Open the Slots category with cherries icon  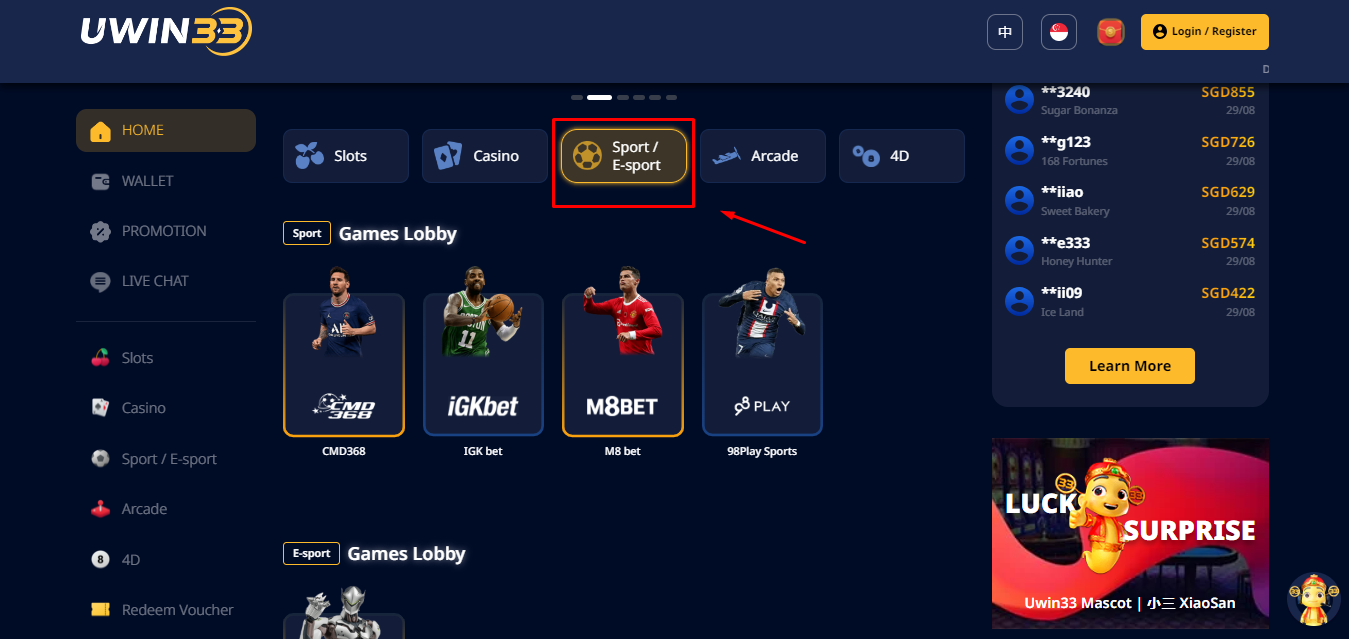345,156
